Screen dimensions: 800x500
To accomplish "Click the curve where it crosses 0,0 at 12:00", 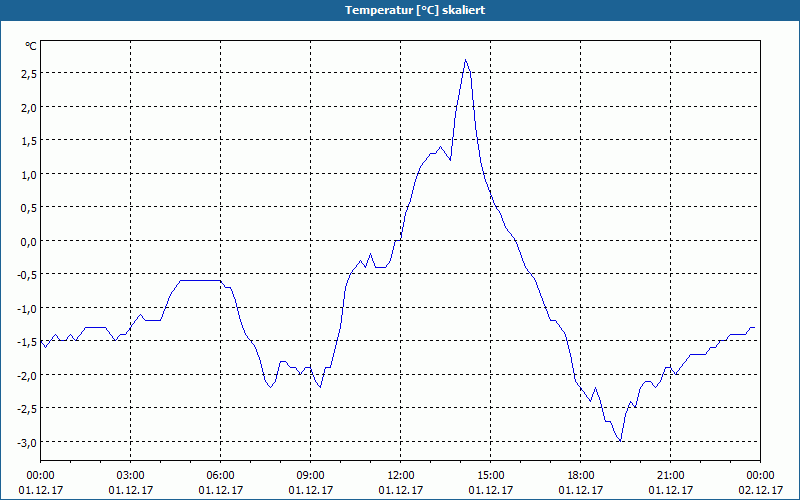I will click(398, 240).
